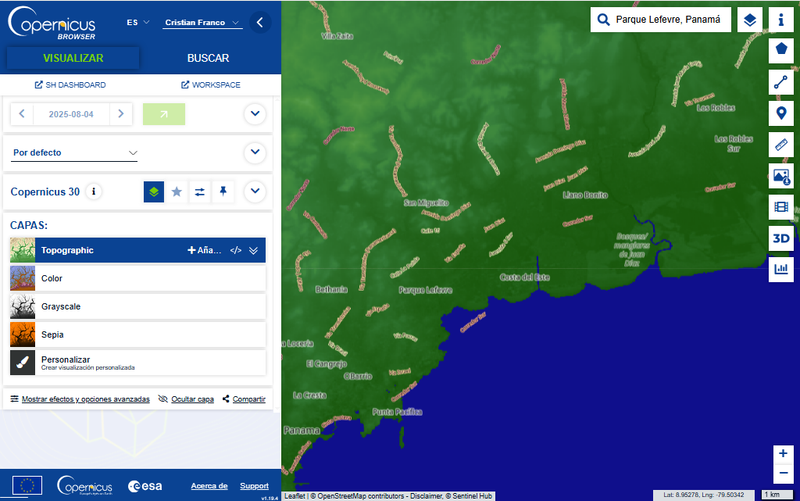This screenshot has height=501, width=800.
Task: Open the Por defecto dropdown
Action: (x=75, y=153)
